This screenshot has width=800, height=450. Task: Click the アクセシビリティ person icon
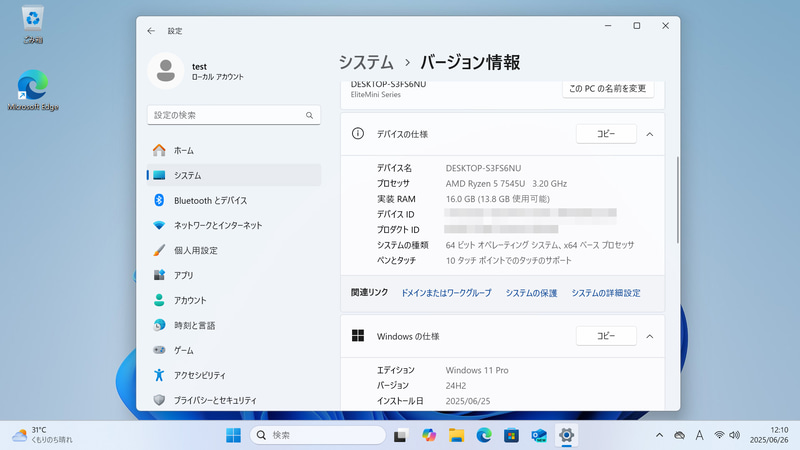(159, 375)
